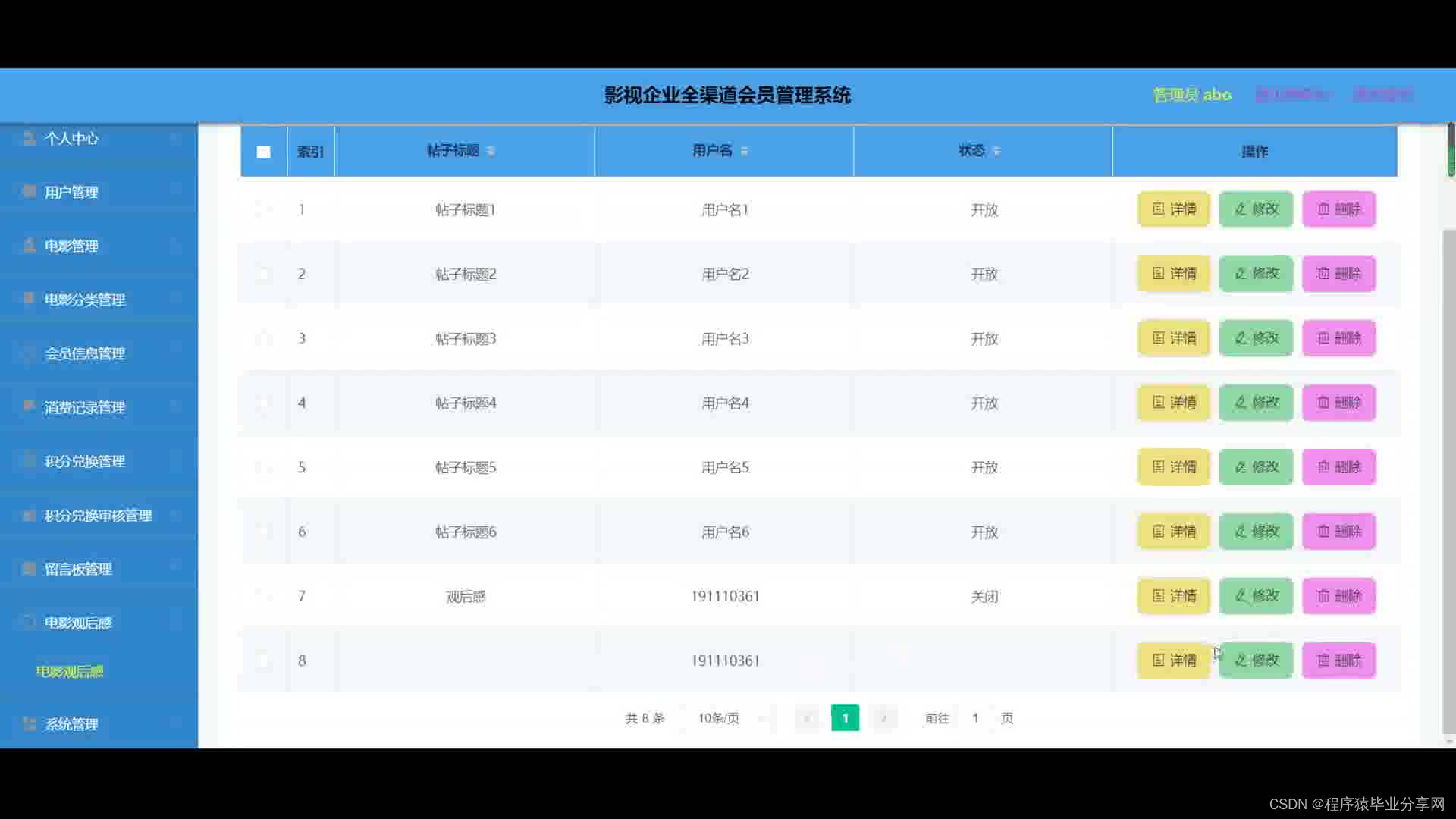The image size is (1456, 819).
Task: Select the 电影观后感 submenu item
Action: [70, 672]
